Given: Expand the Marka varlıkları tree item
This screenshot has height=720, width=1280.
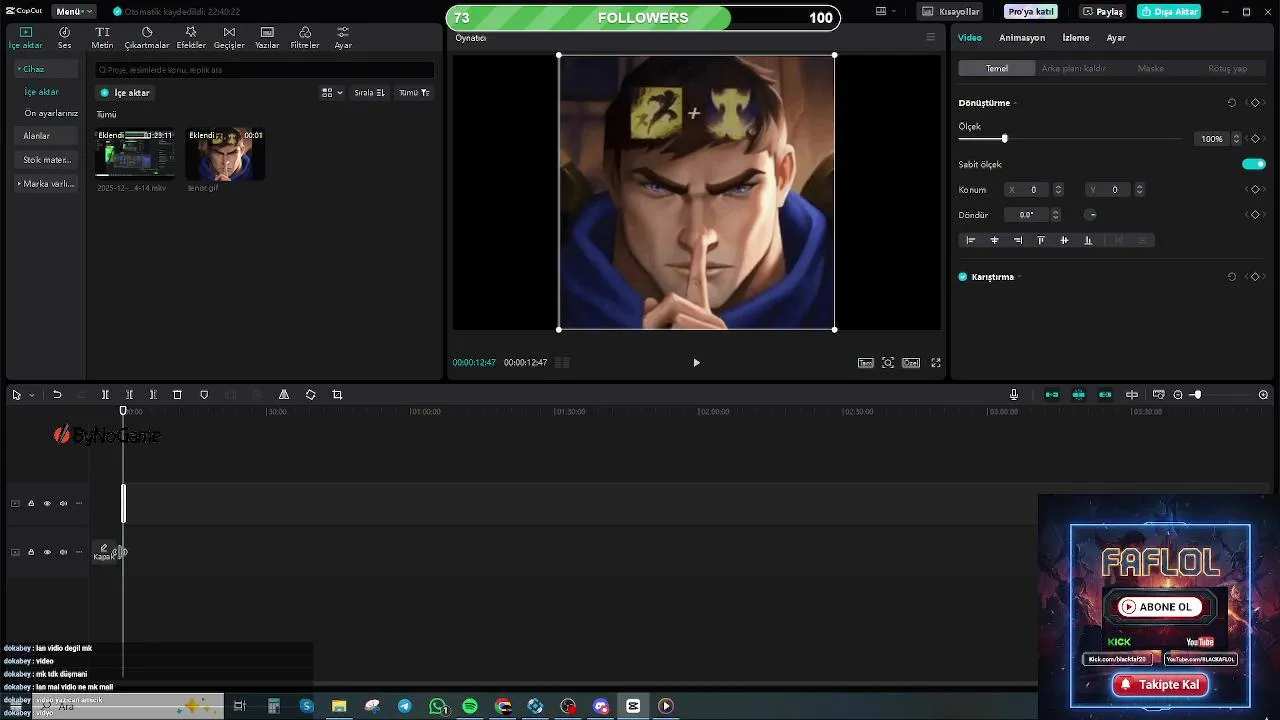Looking at the screenshot, I should click(x=18, y=184).
